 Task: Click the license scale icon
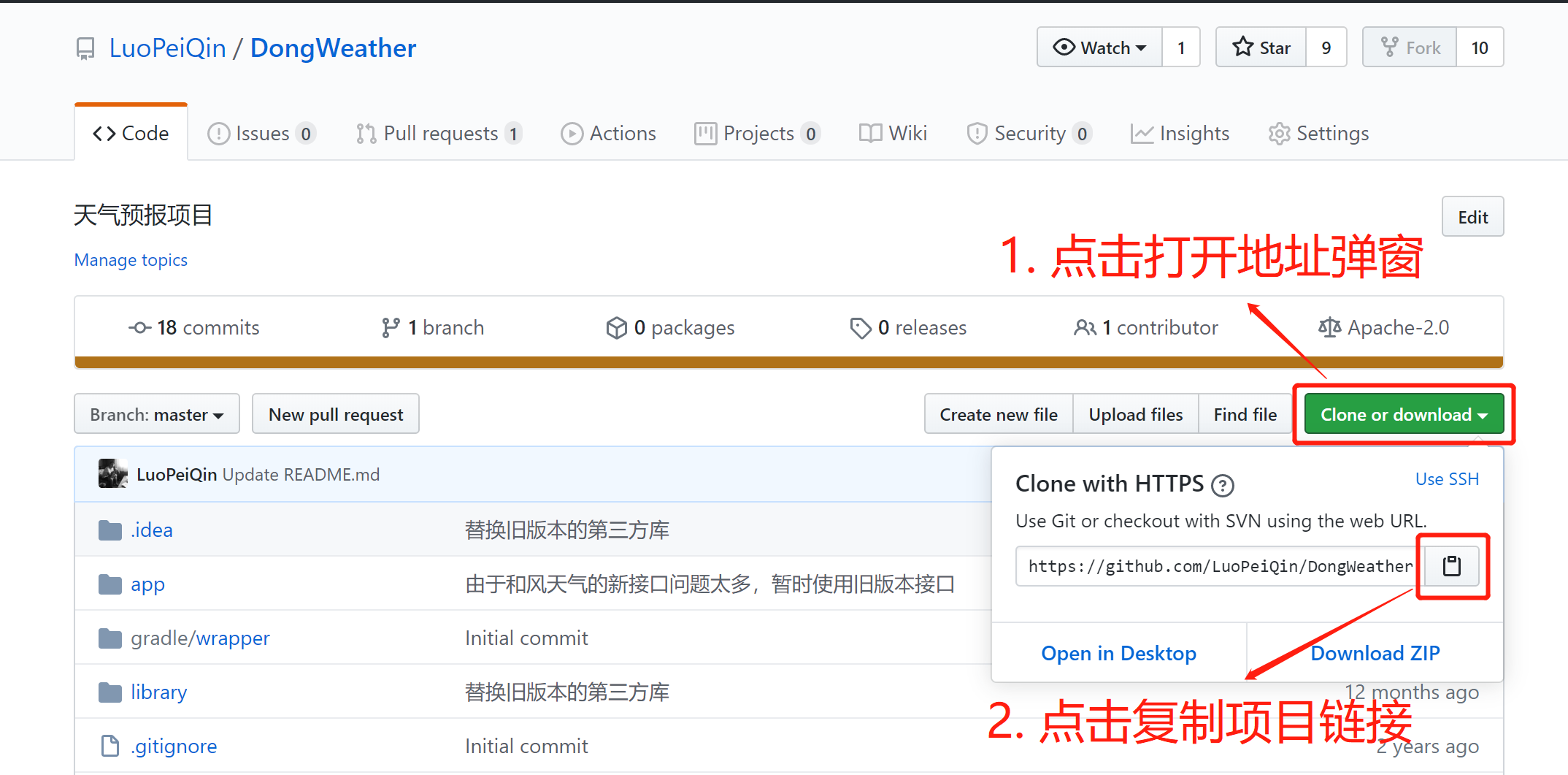(1329, 328)
